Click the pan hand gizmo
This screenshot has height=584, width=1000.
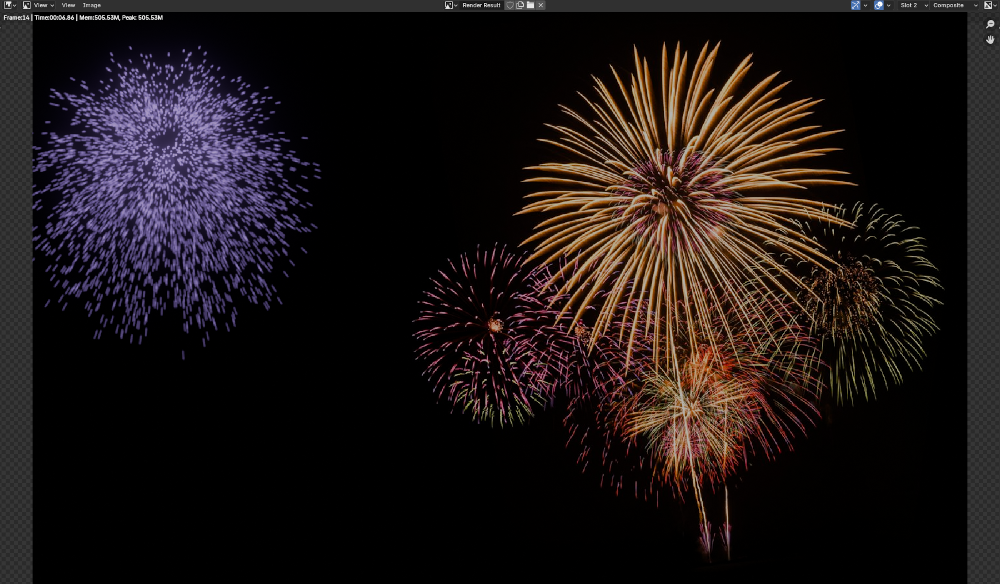coord(990,40)
